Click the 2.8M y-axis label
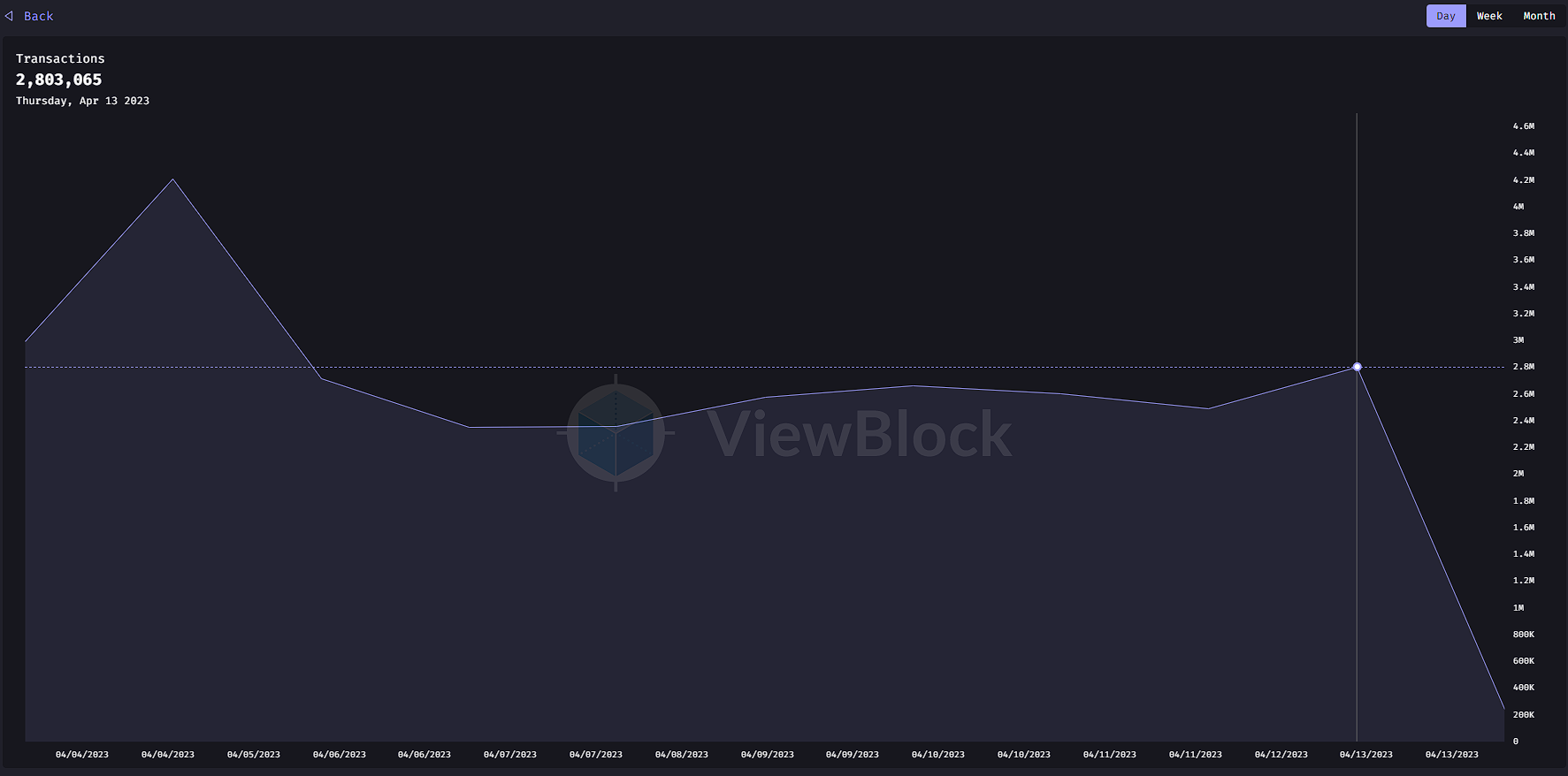This screenshot has height=776, width=1568. (1523, 367)
